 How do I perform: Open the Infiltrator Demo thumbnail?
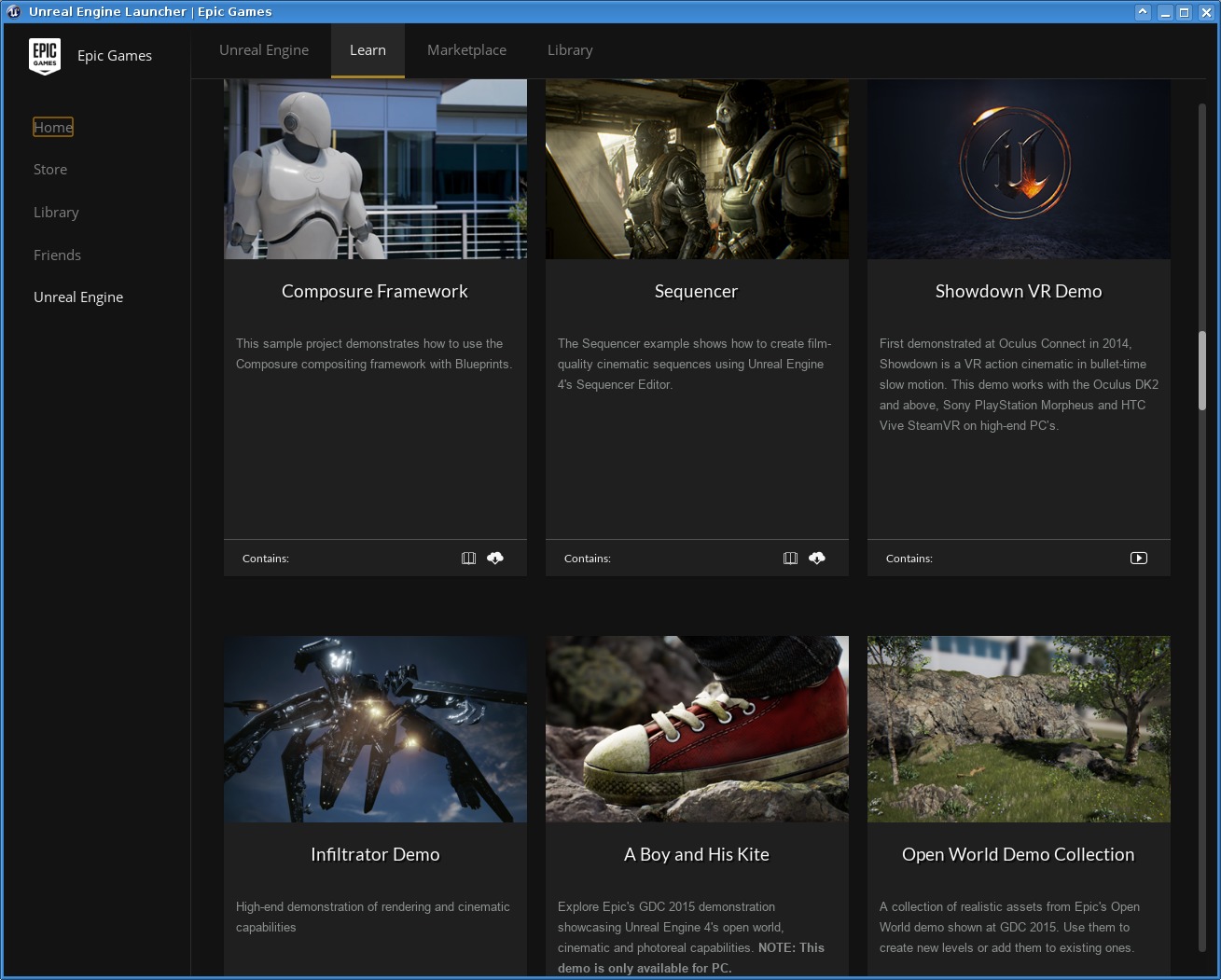pyautogui.click(x=375, y=729)
